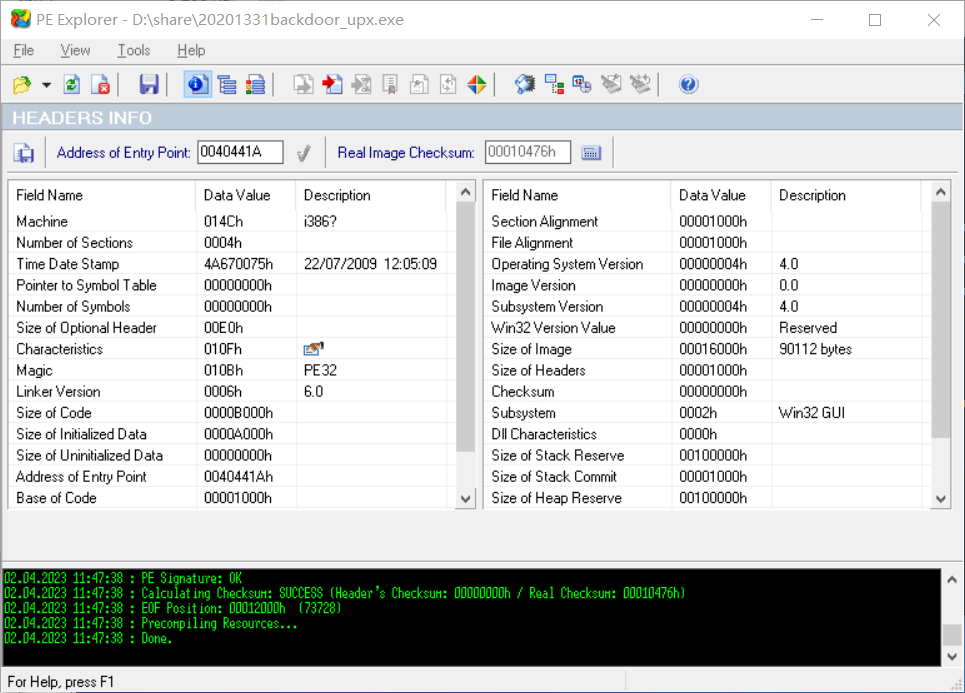Open the Dependency Scanner tree icon
965x693 pixels.
(x=554, y=84)
